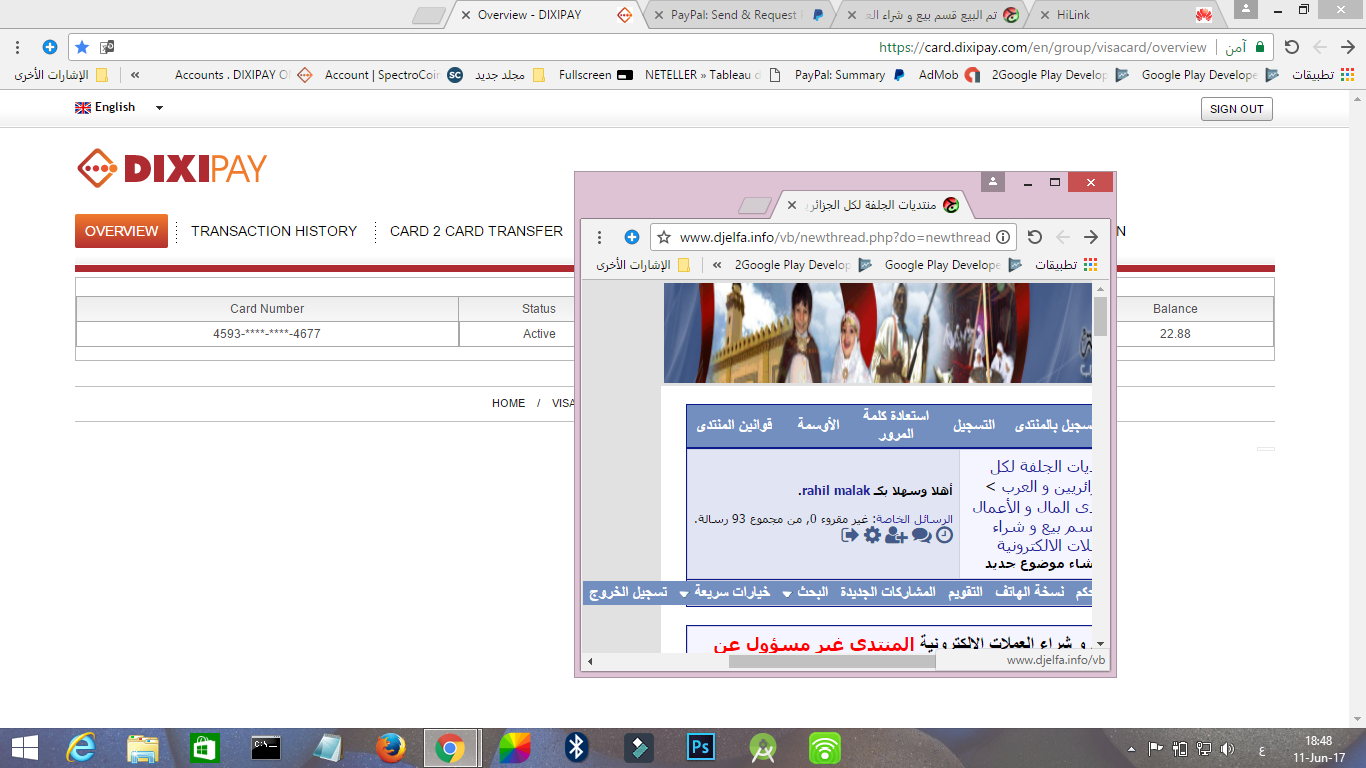The width and height of the screenshot is (1366, 768).
Task: Open TRANSACTION HISTORY tab in DIXIPAY
Action: (274, 231)
